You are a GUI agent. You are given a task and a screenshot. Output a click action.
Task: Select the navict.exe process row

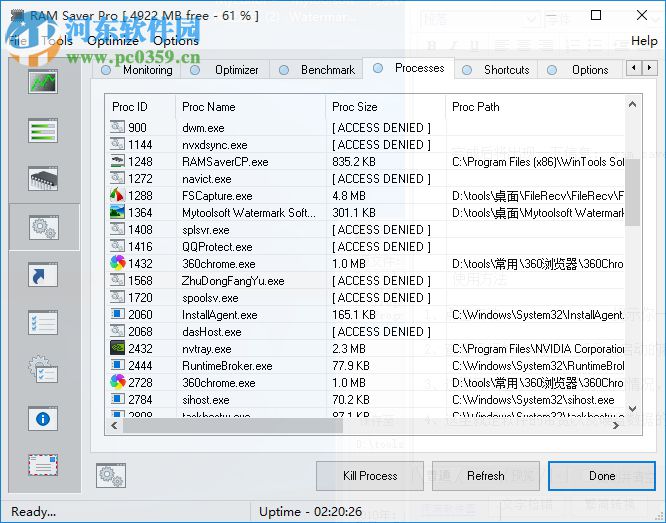coord(365,178)
